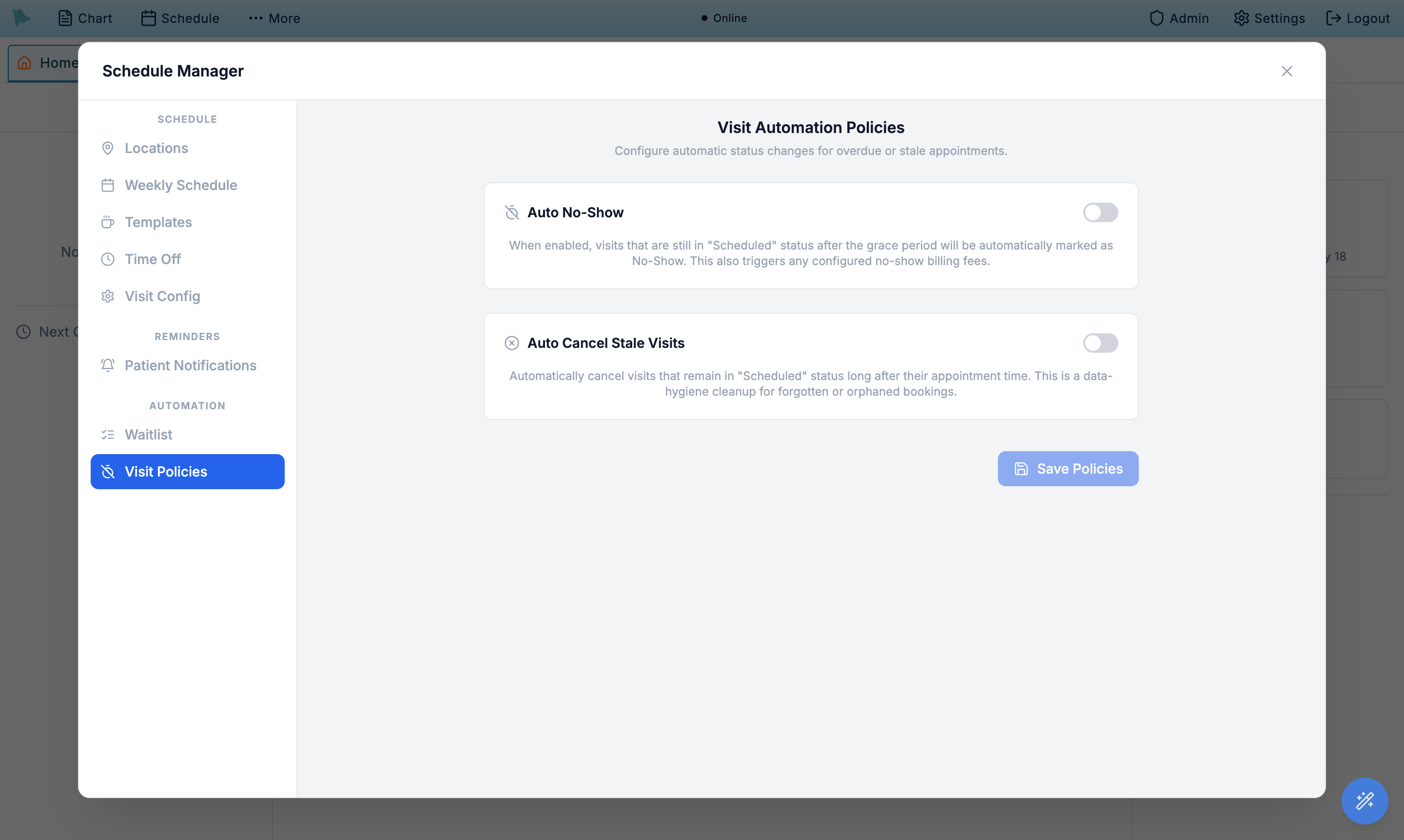Enable the Auto No-Show toggle
The height and width of the screenshot is (840, 1404).
tap(1100, 212)
